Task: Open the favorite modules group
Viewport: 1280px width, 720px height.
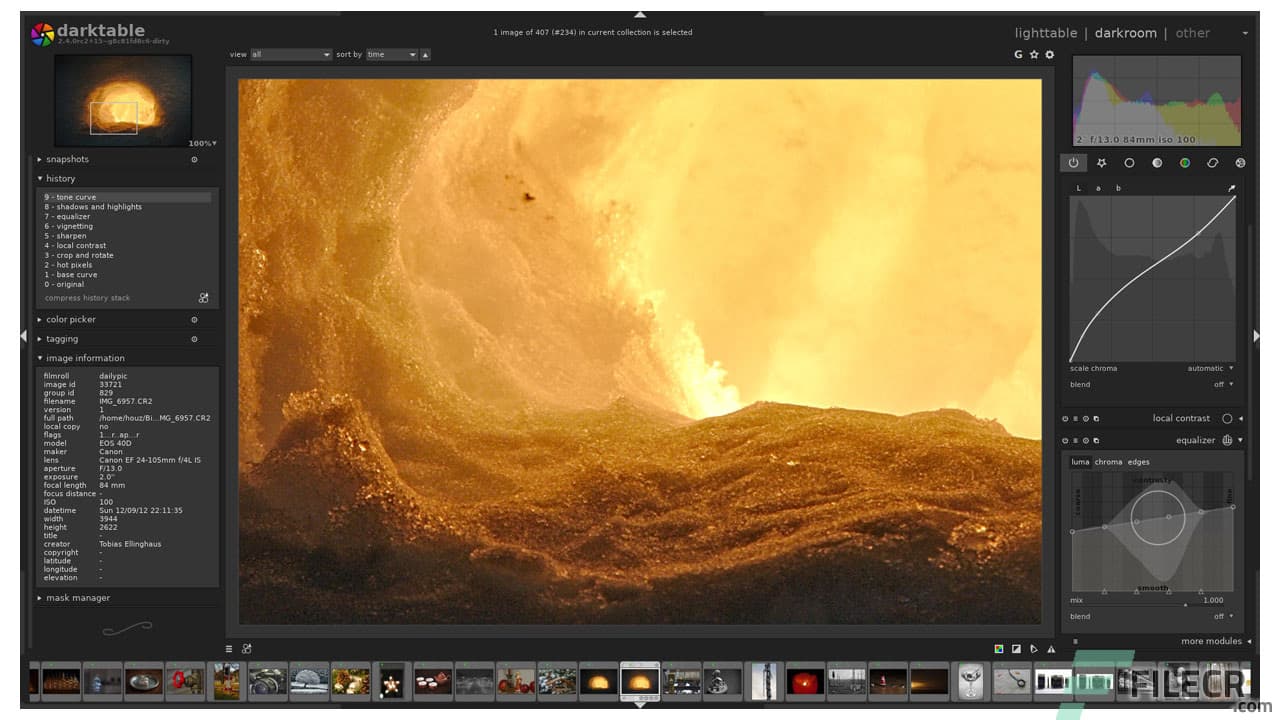Action: coord(1102,162)
